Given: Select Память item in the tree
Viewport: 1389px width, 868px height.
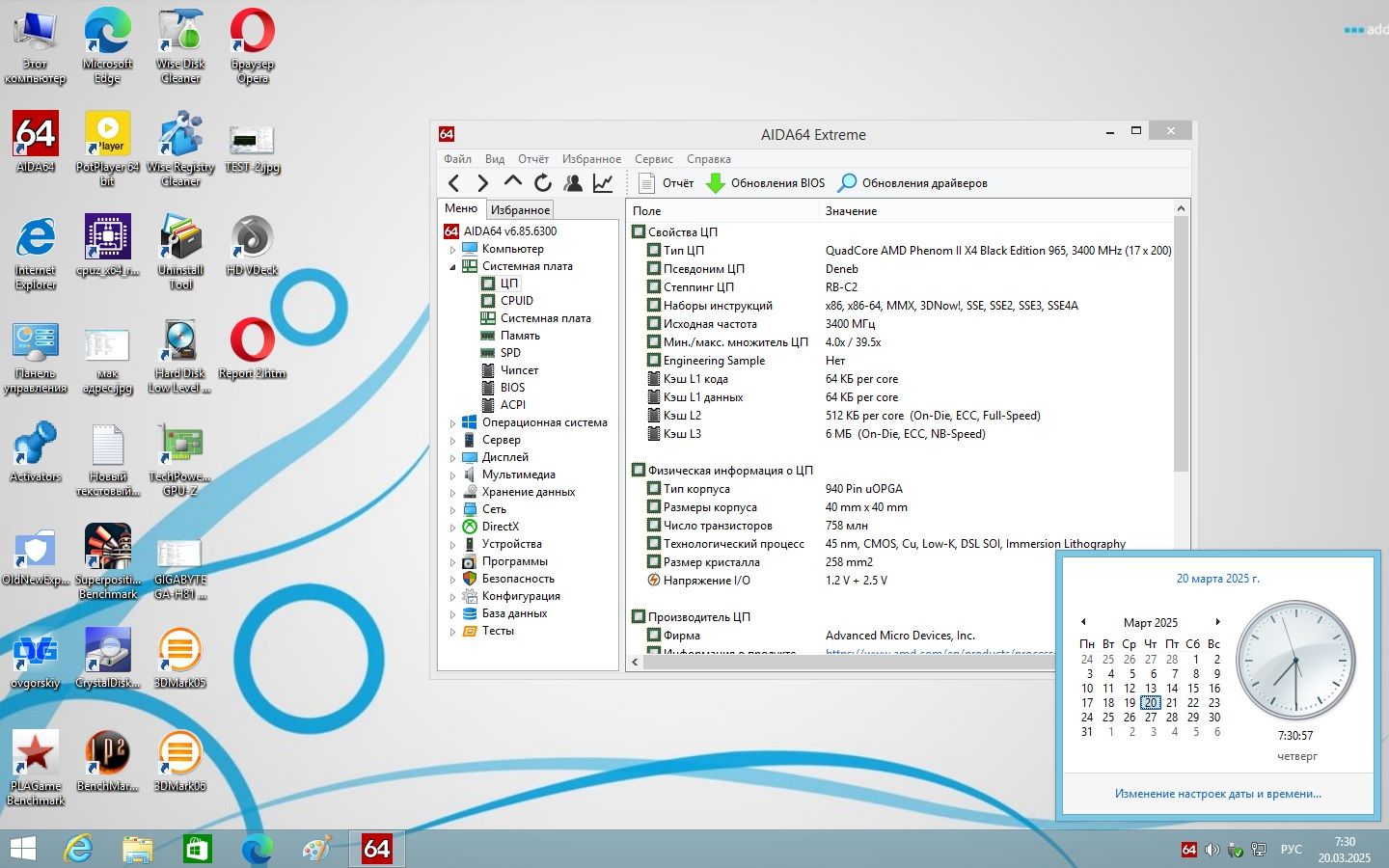Looking at the screenshot, I should pyautogui.click(x=520, y=336).
